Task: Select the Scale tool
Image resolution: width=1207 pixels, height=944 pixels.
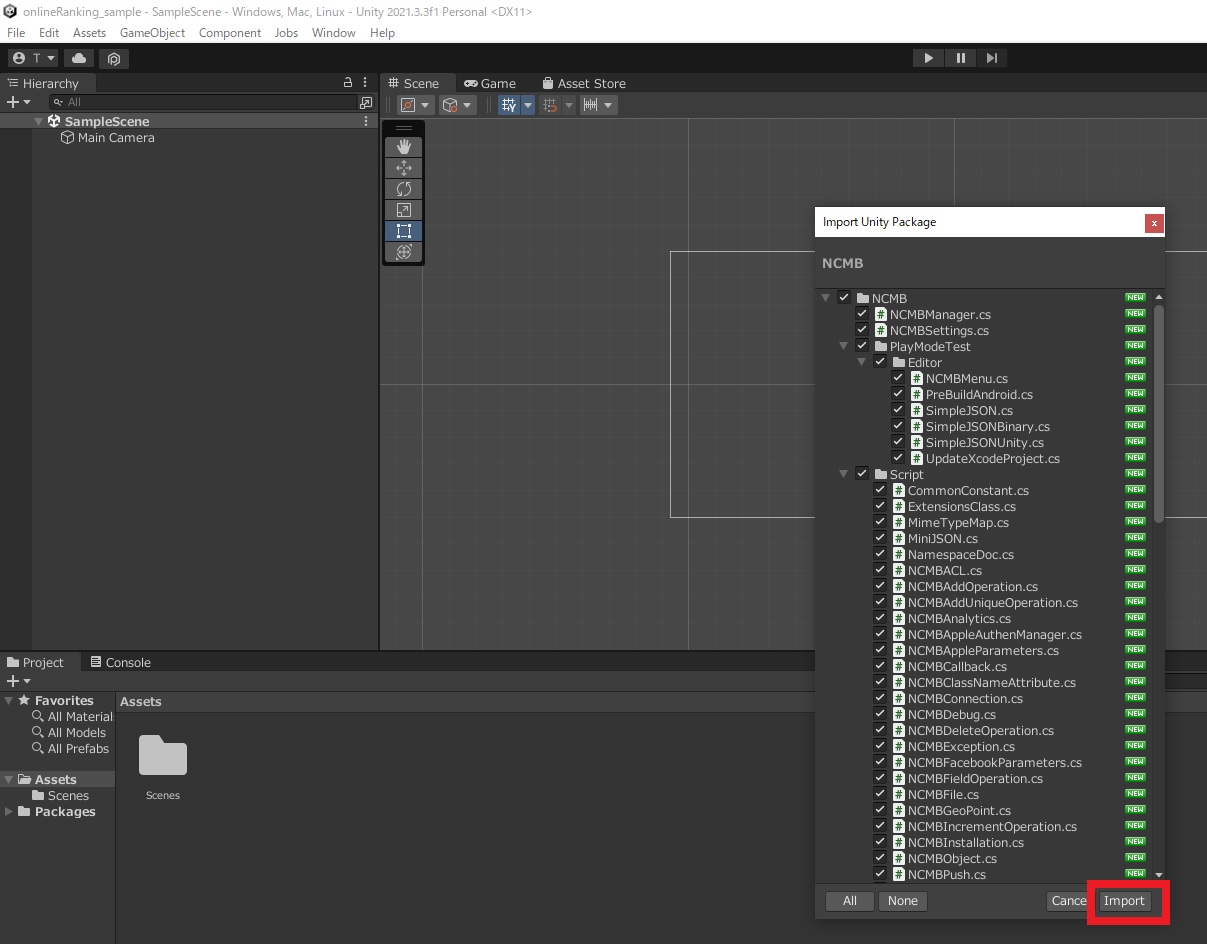Action: pos(403,209)
